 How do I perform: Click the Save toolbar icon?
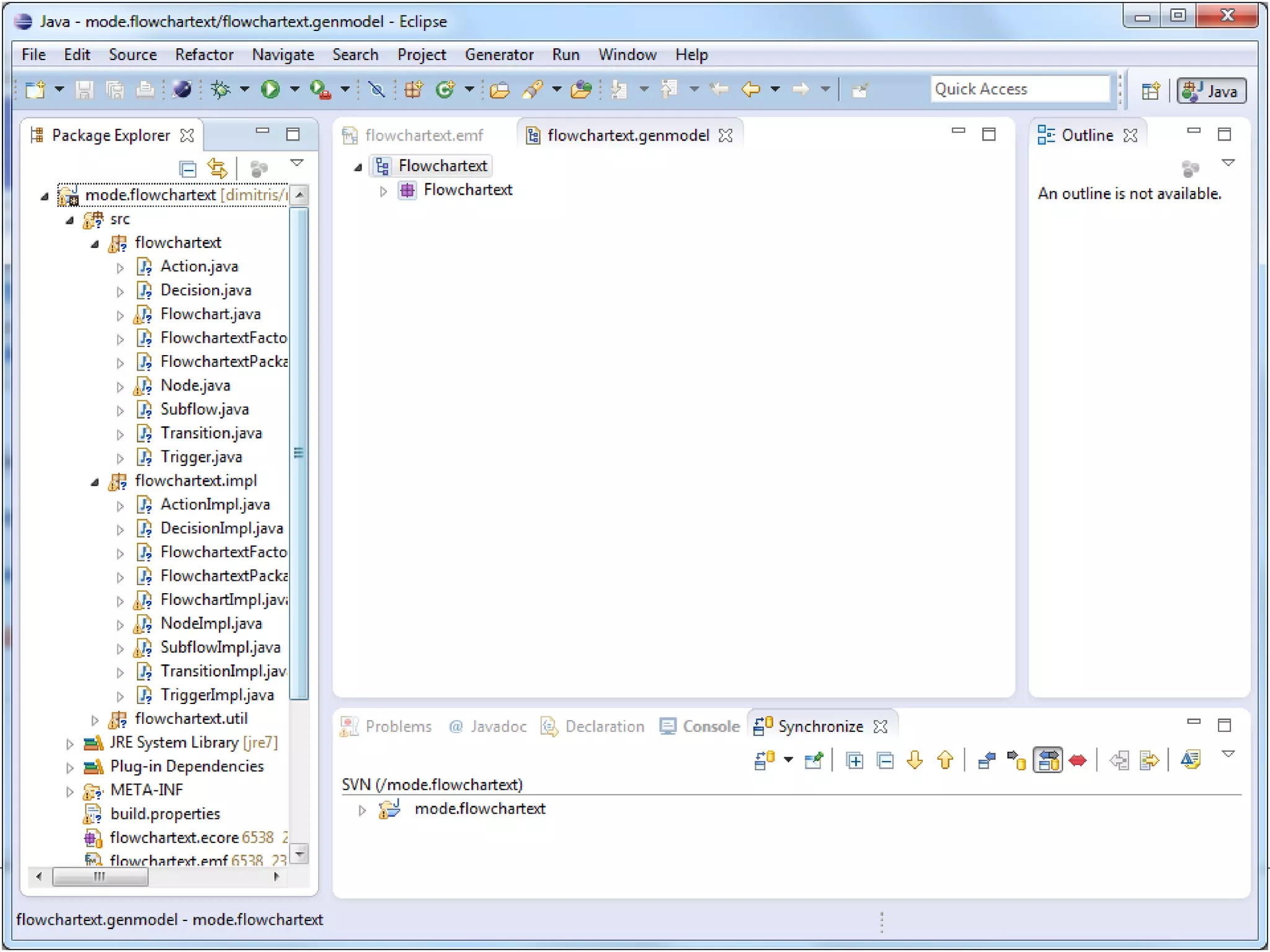(84, 90)
